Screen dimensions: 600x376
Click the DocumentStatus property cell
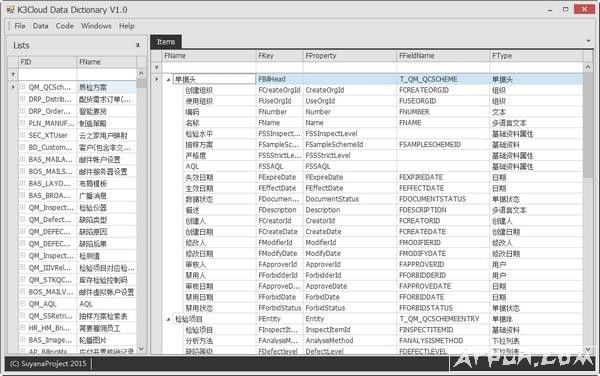[x=350, y=199]
